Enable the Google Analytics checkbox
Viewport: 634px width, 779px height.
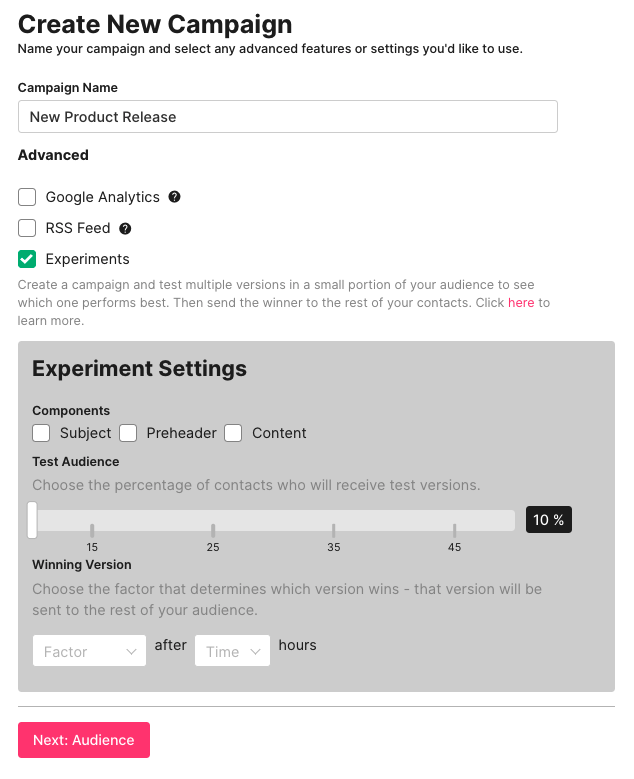click(27, 197)
